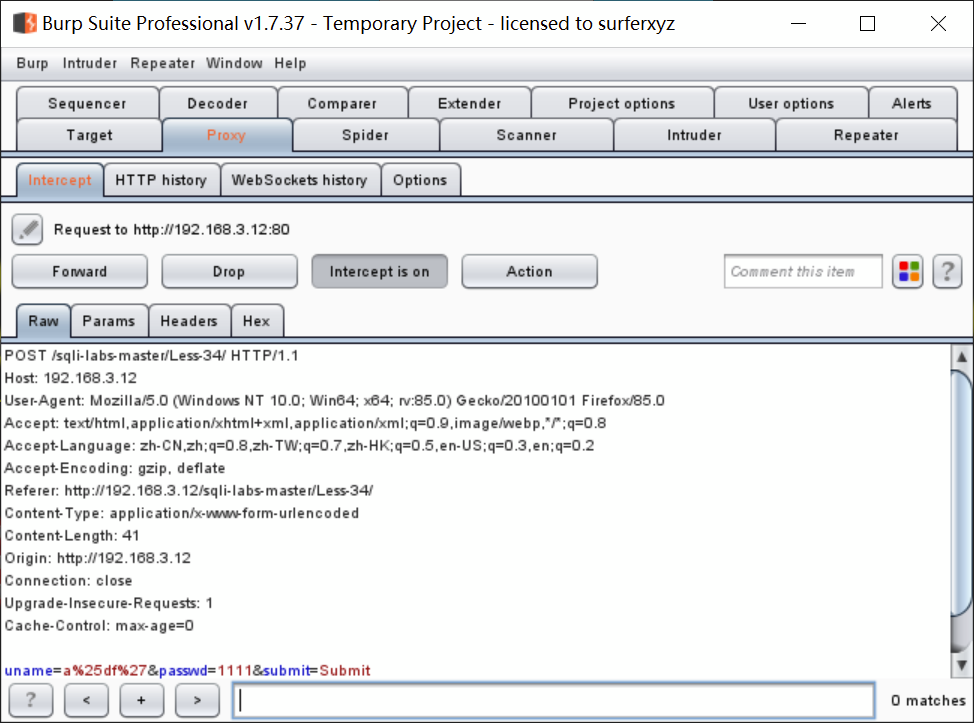Click the Referer header line

pos(189,491)
